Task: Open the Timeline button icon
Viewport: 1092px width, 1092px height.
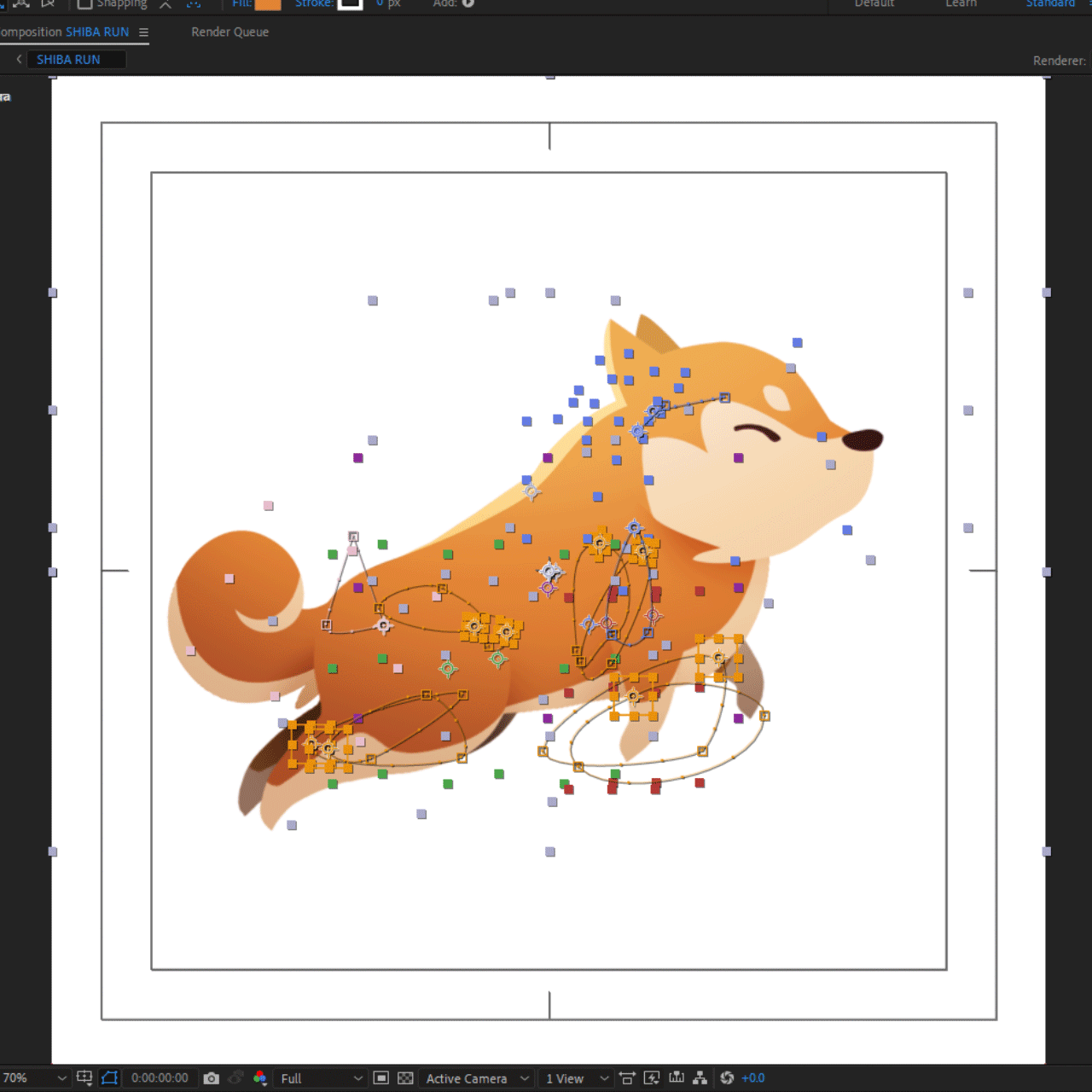Action: [677, 1078]
